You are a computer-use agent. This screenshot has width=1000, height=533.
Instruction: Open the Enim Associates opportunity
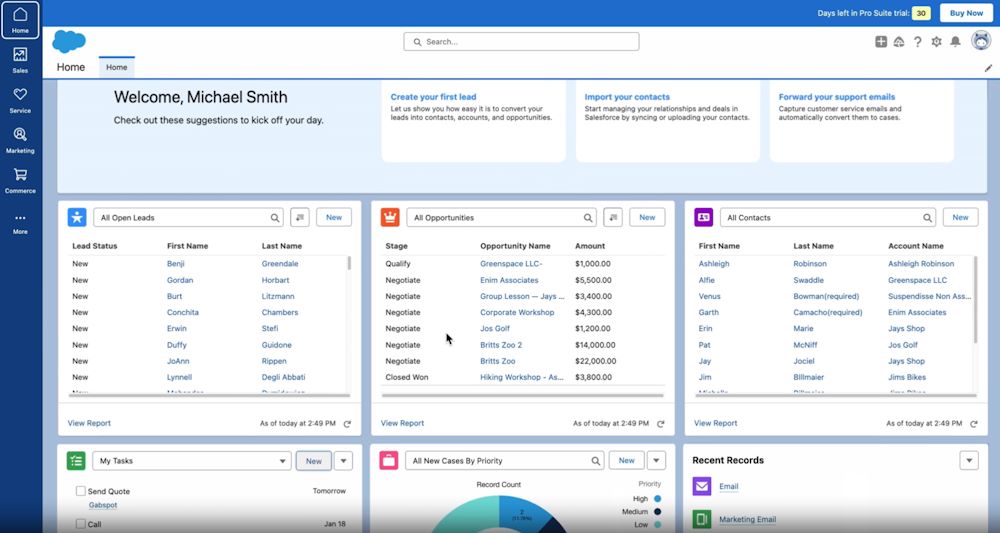click(509, 280)
